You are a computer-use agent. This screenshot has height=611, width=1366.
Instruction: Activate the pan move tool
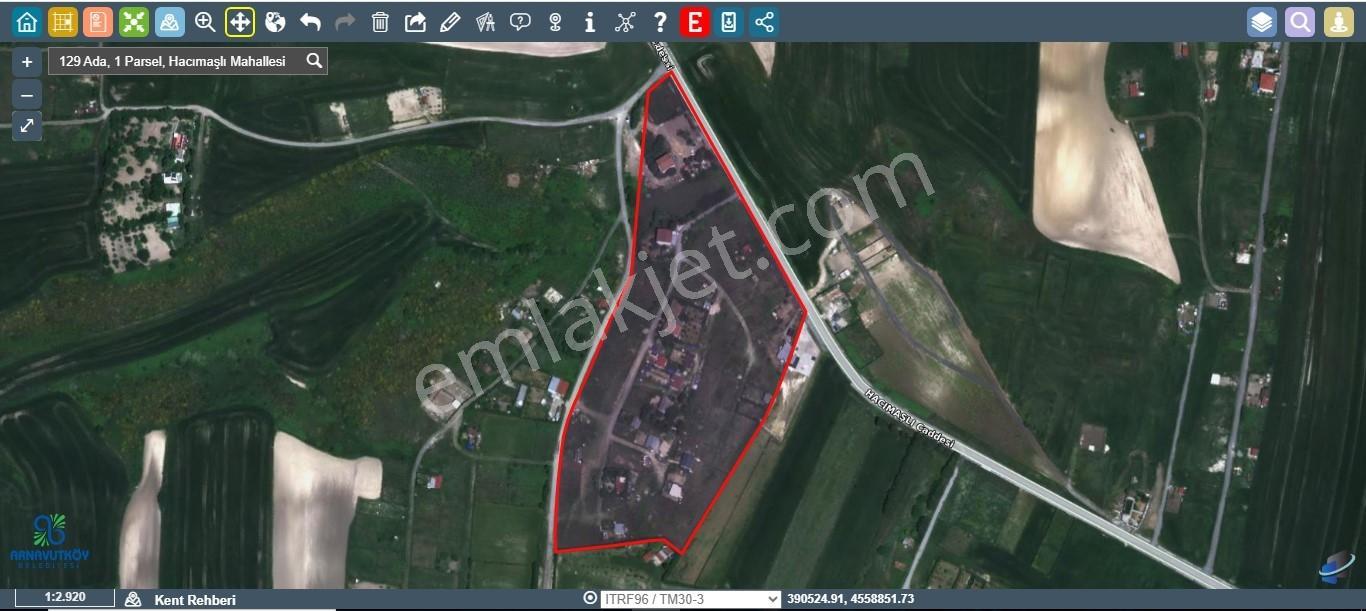pos(240,22)
